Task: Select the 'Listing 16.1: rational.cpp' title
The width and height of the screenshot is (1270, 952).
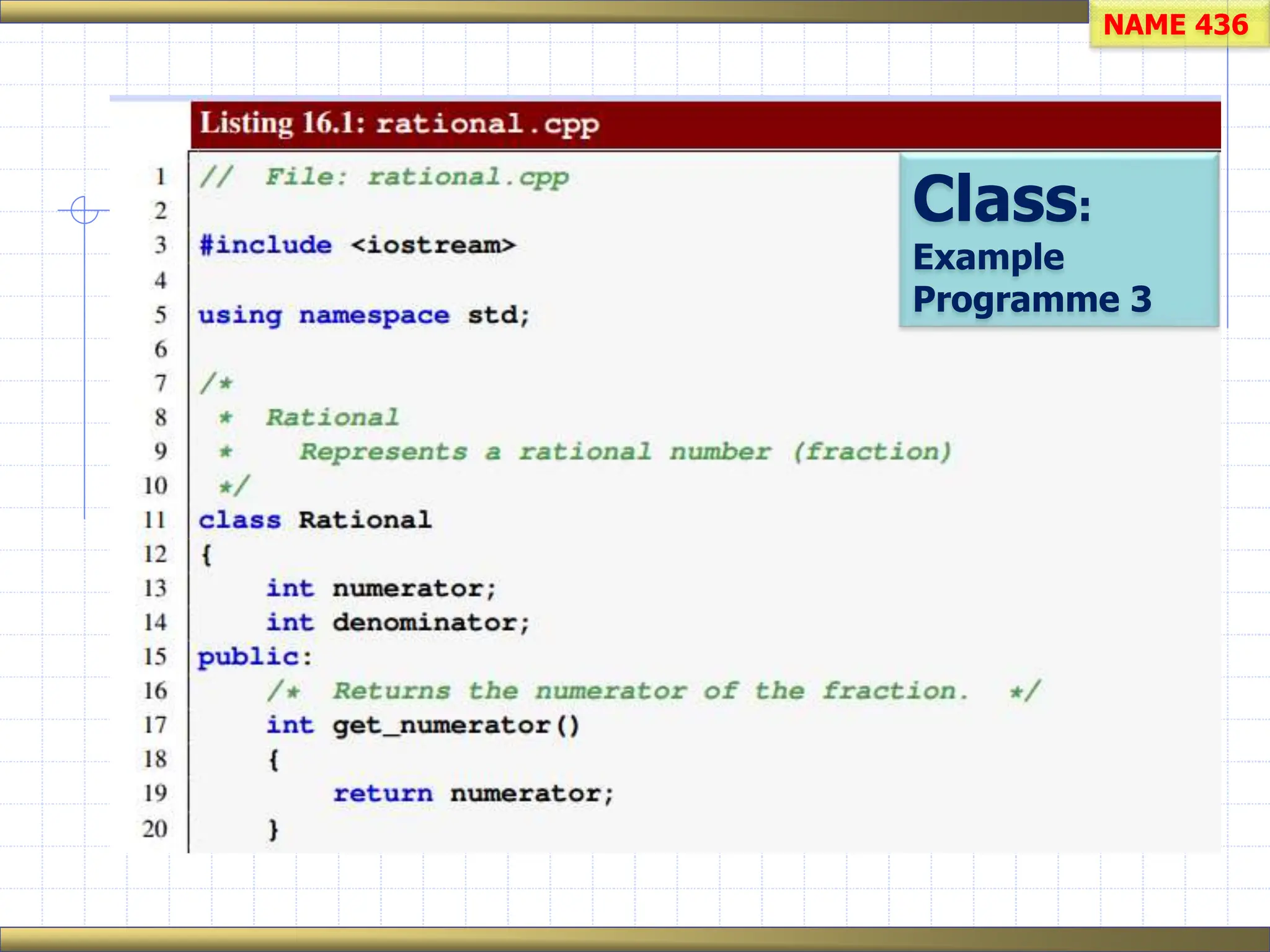Action: (399, 123)
